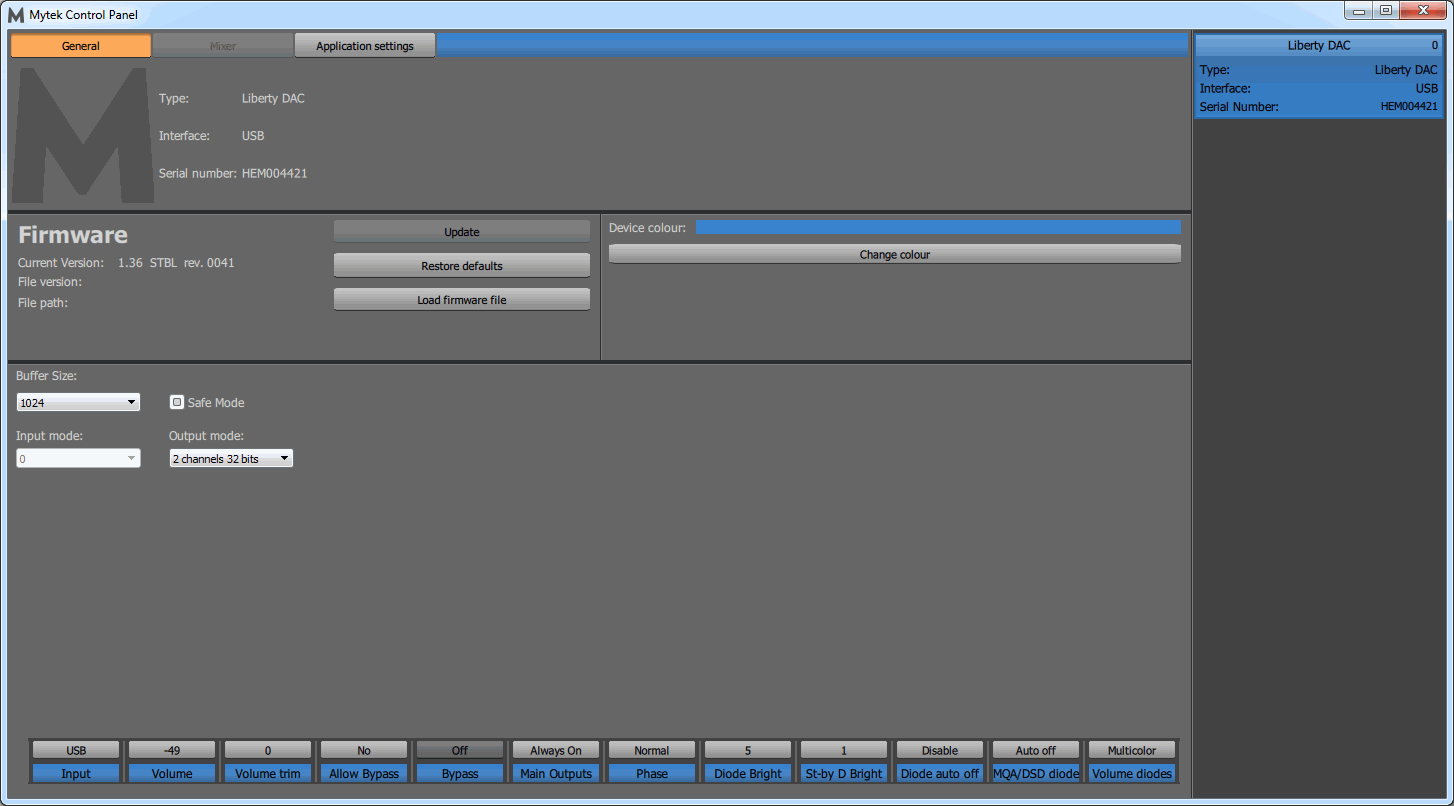
Task: Click the File path label
Action: (43, 302)
